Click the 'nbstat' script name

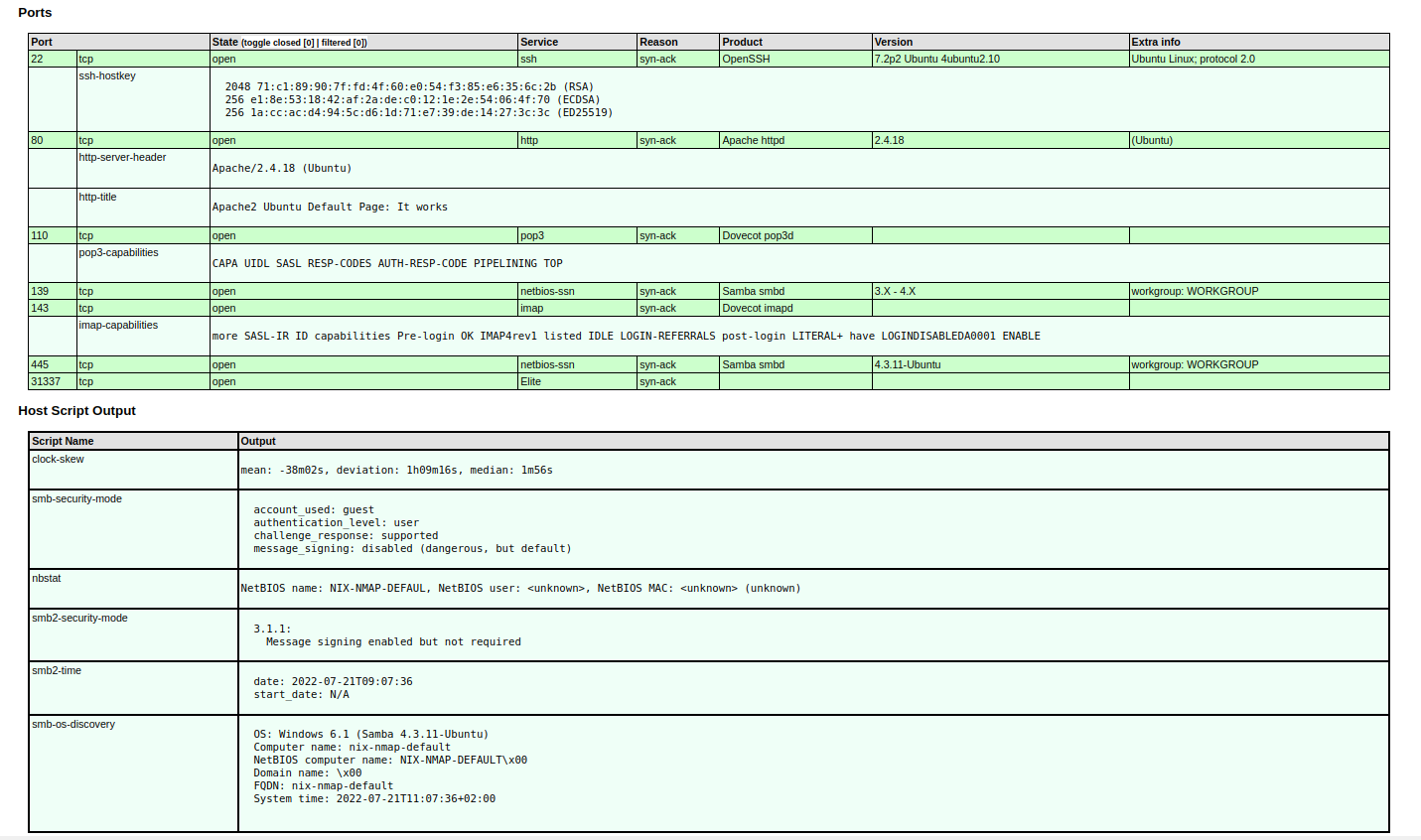click(x=46, y=578)
